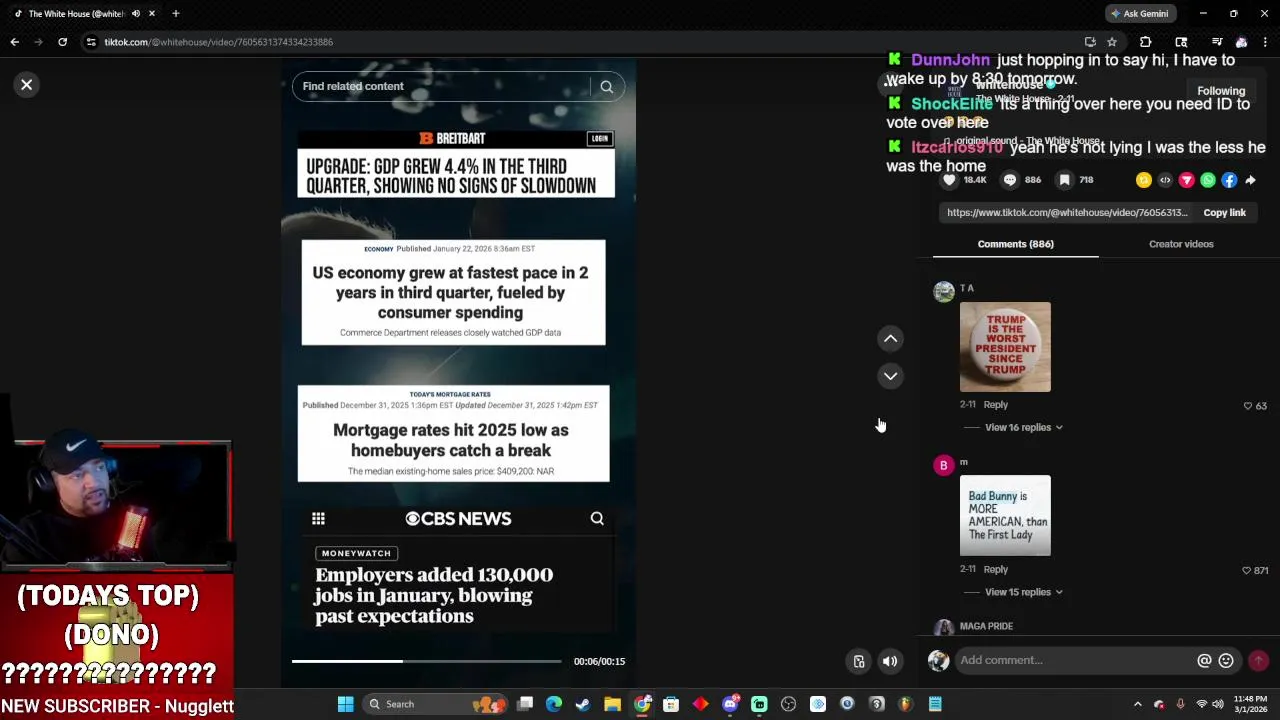Open original sound - The White House link
Image resolution: width=1280 pixels, height=720 pixels.
coord(1026,141)
